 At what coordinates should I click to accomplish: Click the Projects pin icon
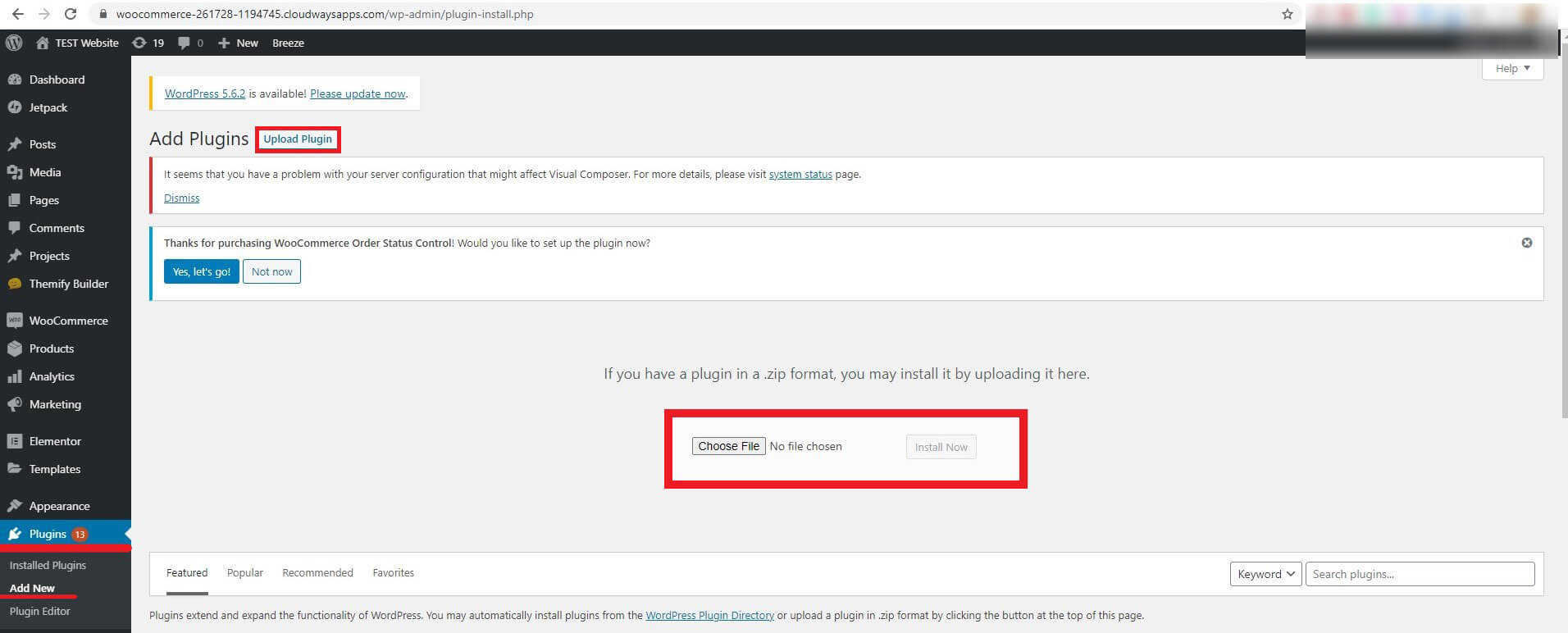pyautogui.click(x=14, y=256)
